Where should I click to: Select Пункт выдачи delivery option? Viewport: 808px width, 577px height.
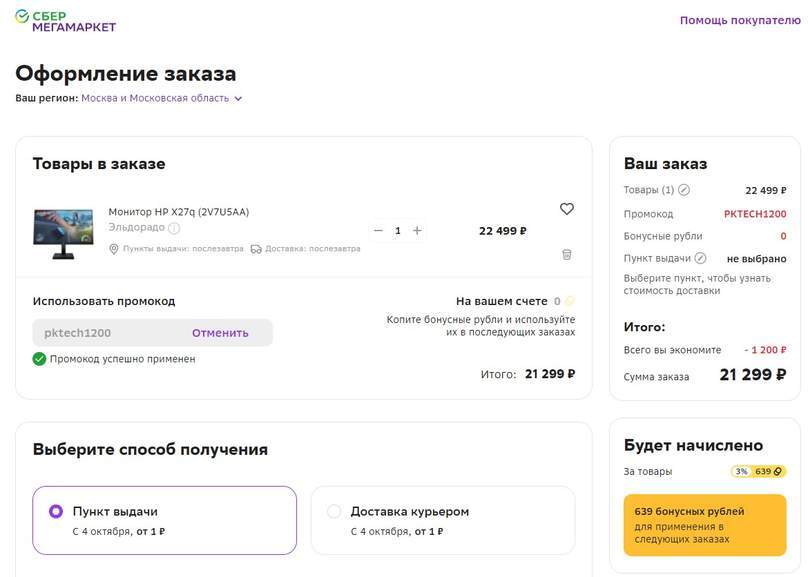click(x=165, y=520)
